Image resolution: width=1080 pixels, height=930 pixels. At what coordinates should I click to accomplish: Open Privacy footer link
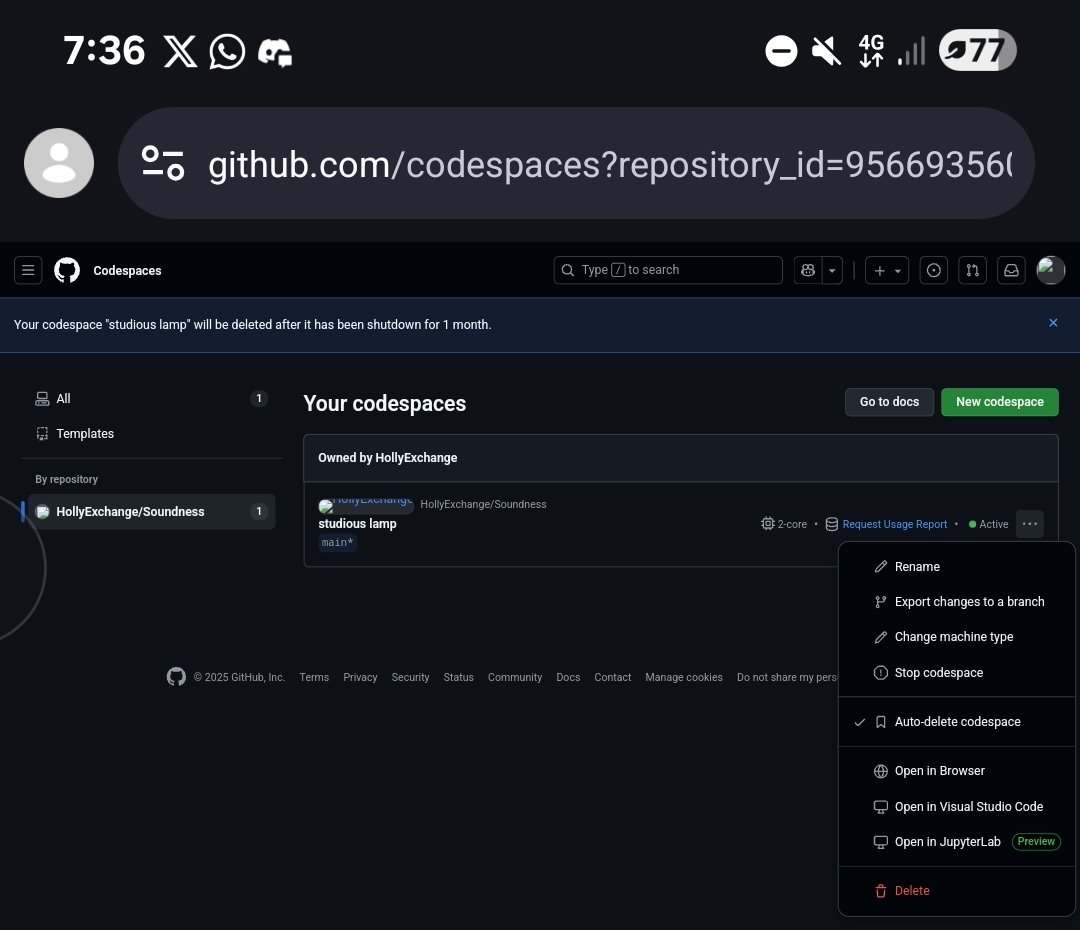coord(360,677)
